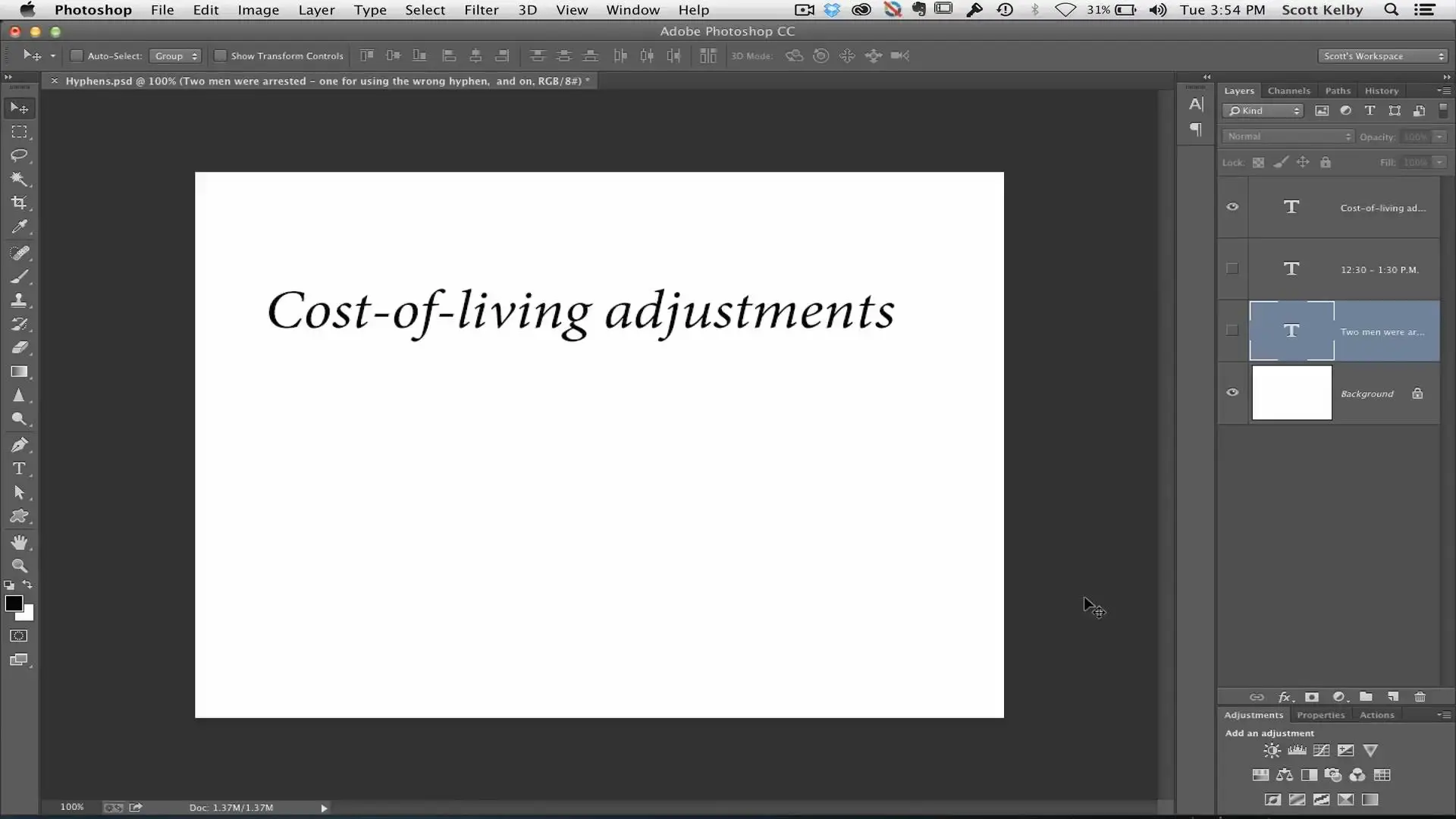The image size is (1456, 819).
Task: Show the Two men were arrested layer
Action: point(1232,330)
